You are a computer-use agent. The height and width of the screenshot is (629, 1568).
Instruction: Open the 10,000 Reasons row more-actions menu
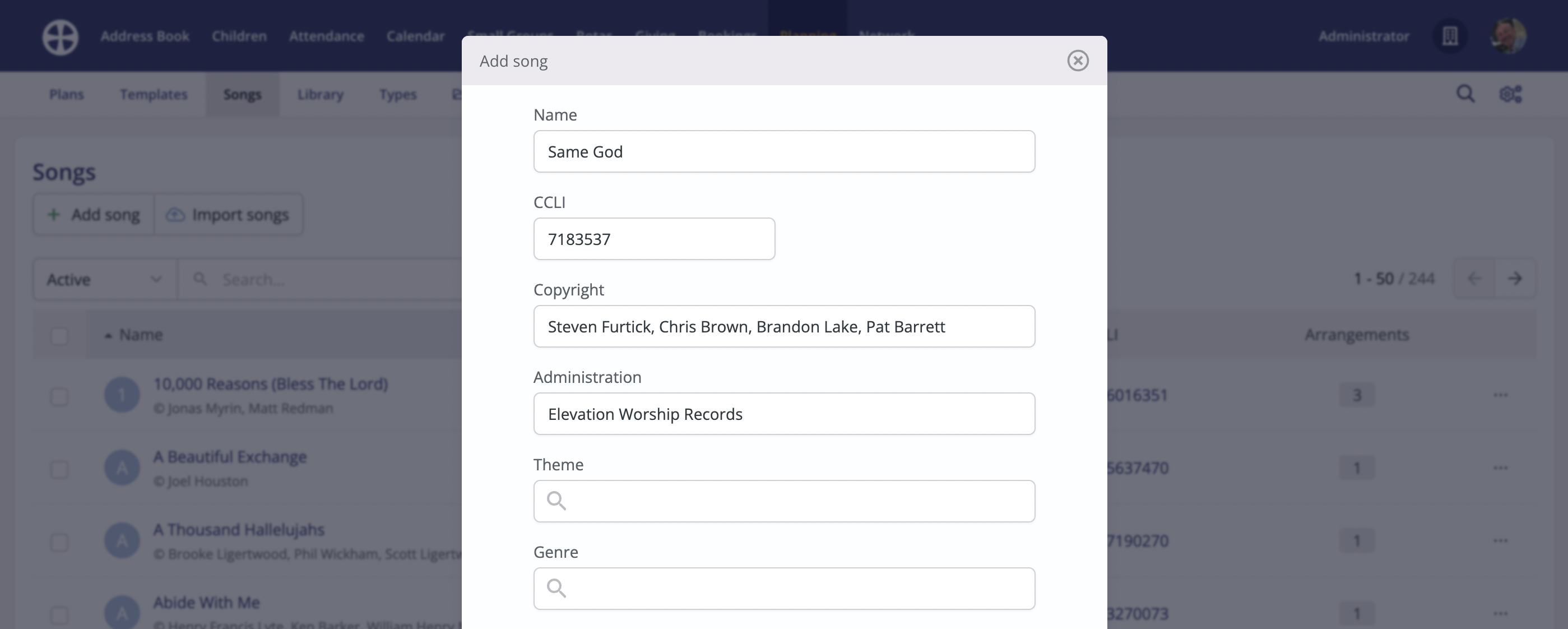tap(1500, 395)
